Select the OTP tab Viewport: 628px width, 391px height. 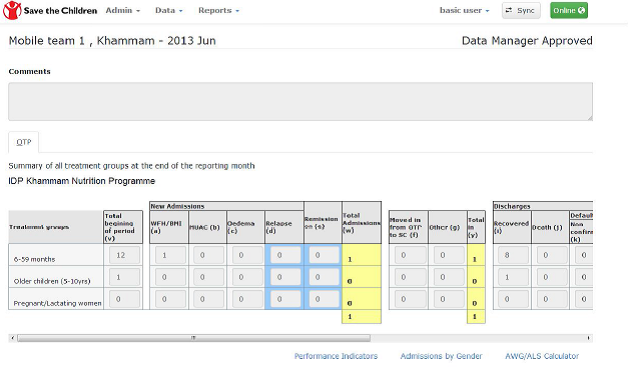click(24, 142)
